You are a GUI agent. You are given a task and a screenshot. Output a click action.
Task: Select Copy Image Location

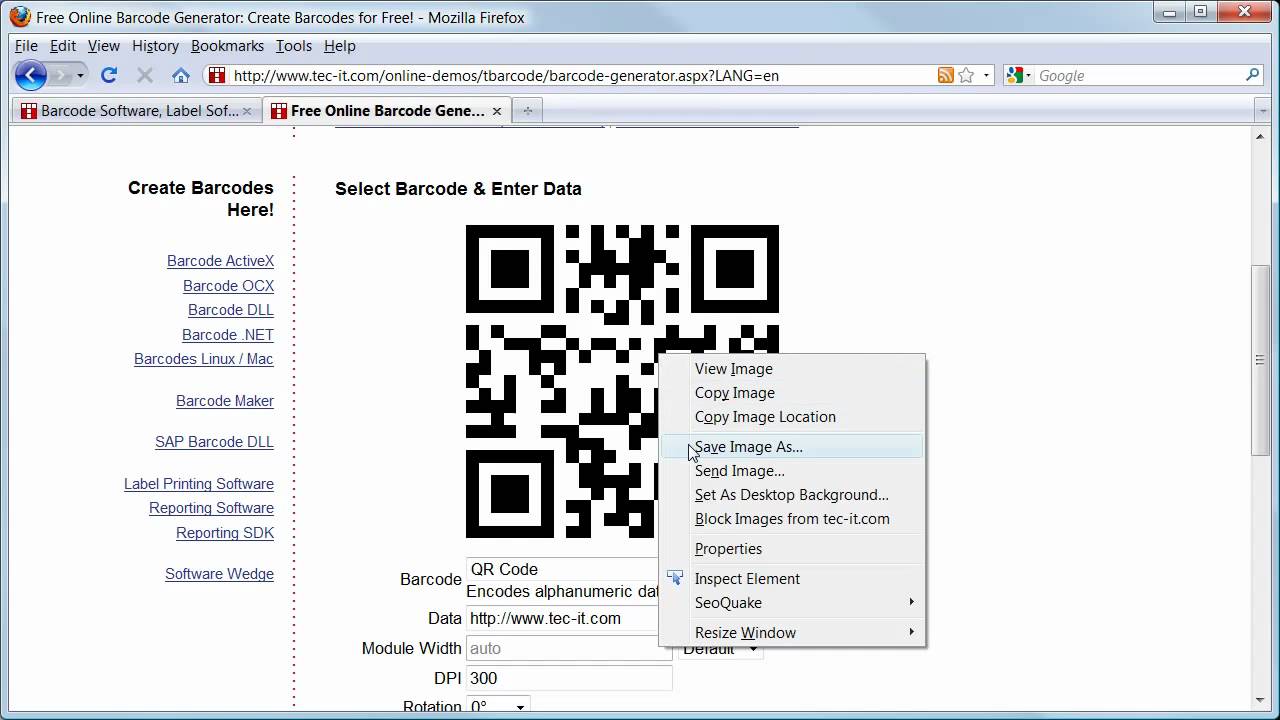click(x=792, y=417)
